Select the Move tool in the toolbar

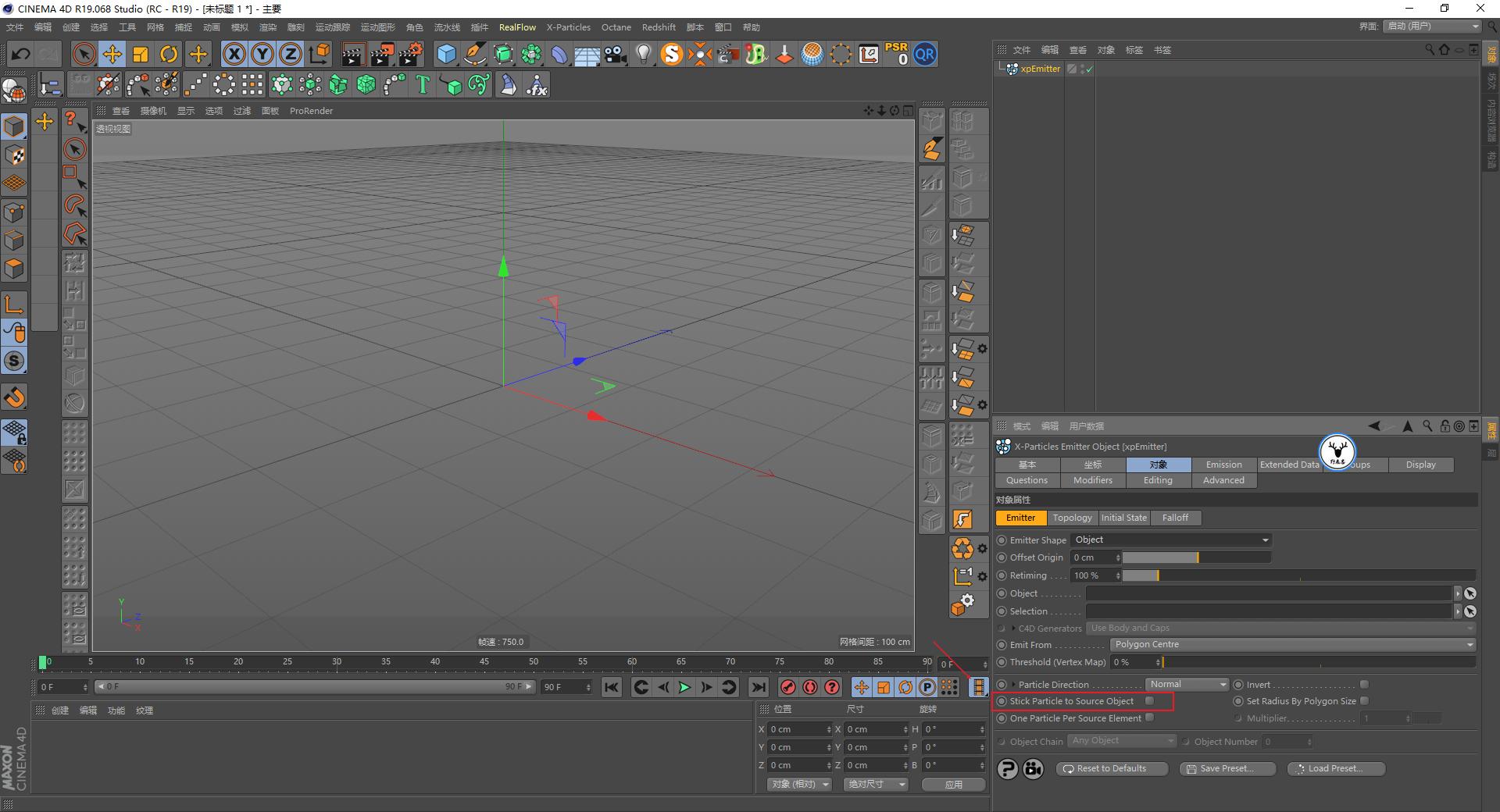[112, 54]
